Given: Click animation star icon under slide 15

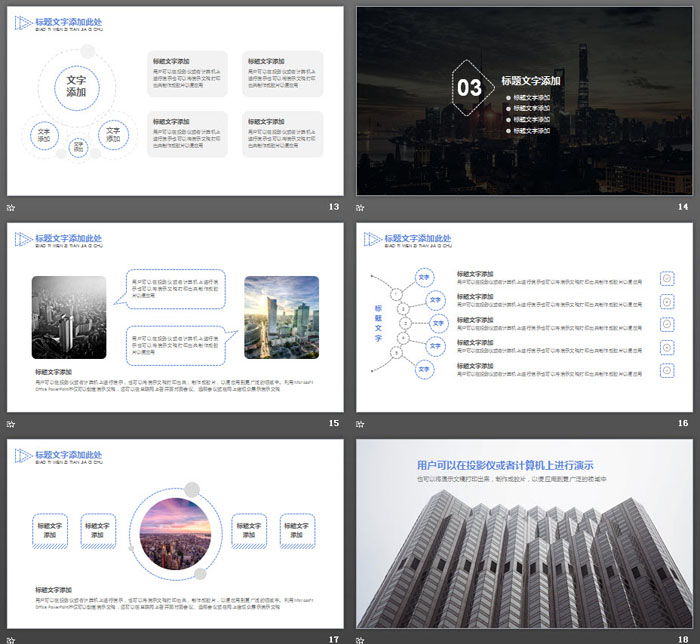Looking at the screenshot, I should pos(11,424).
